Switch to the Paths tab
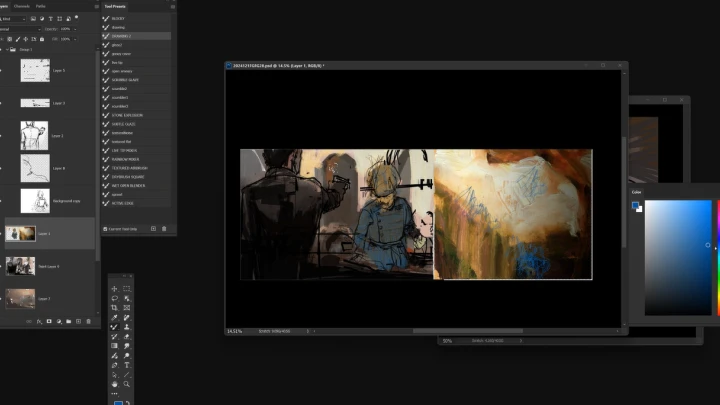Screen dimensions: 720x405 pyautogui.click(x=40, y=6)
